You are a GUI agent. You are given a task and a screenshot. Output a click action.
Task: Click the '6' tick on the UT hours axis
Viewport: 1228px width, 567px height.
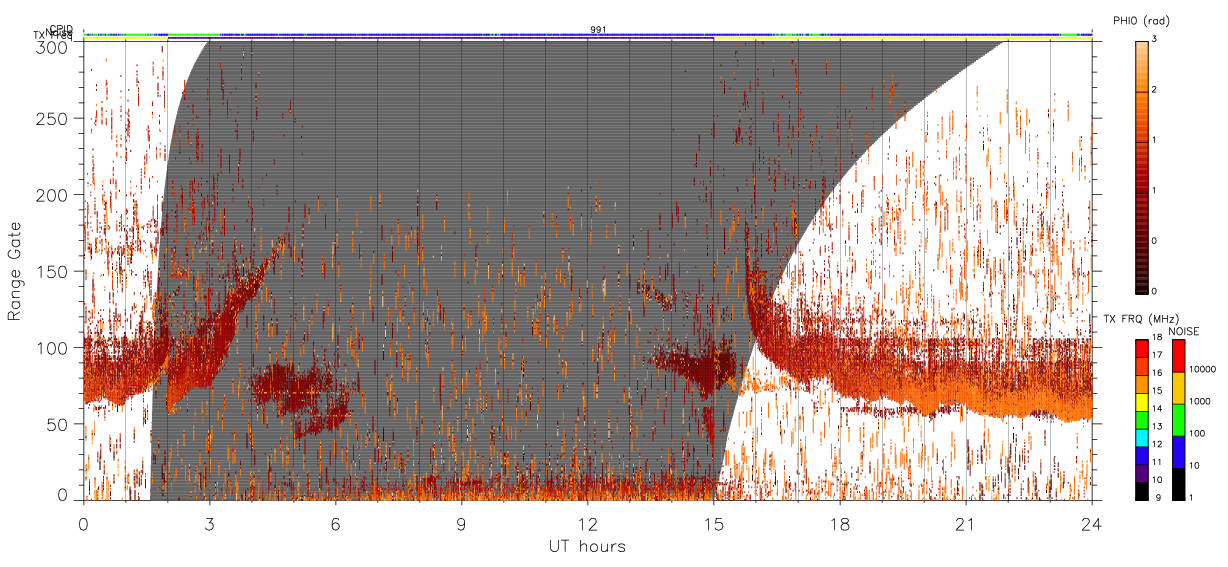click(x=336, y=523)
